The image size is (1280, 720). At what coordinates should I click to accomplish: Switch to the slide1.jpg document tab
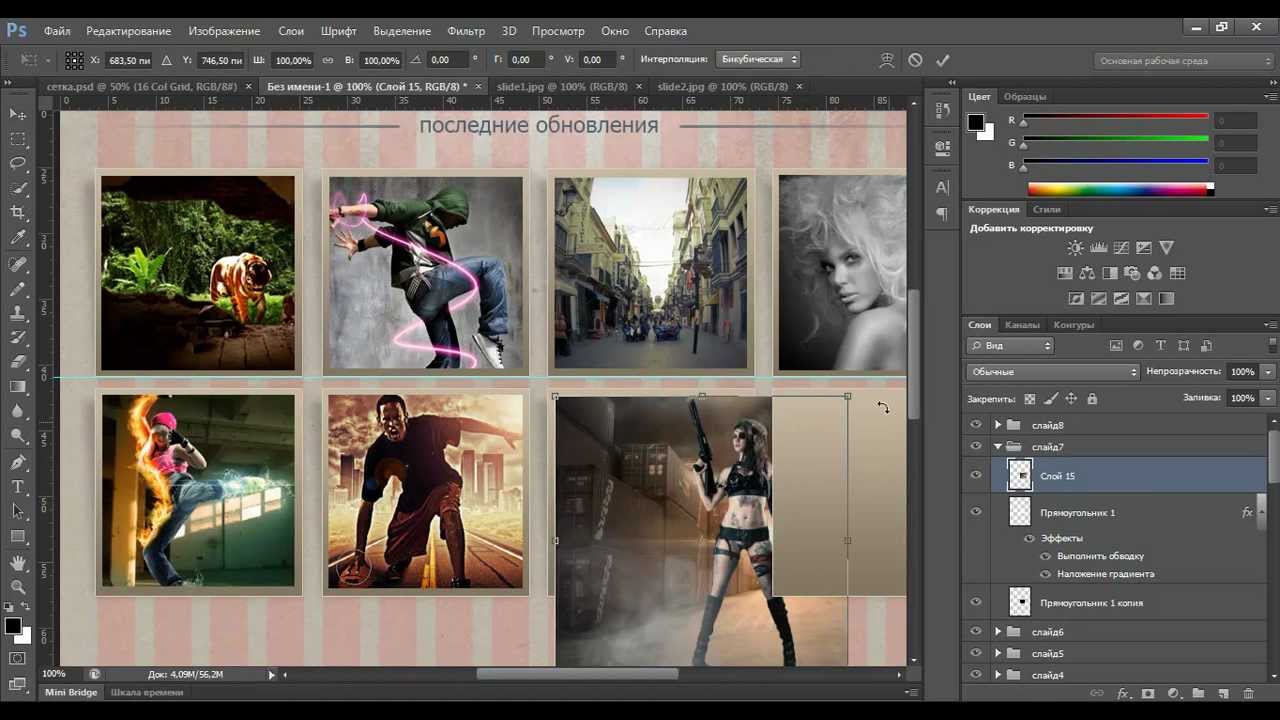[562, 87]
